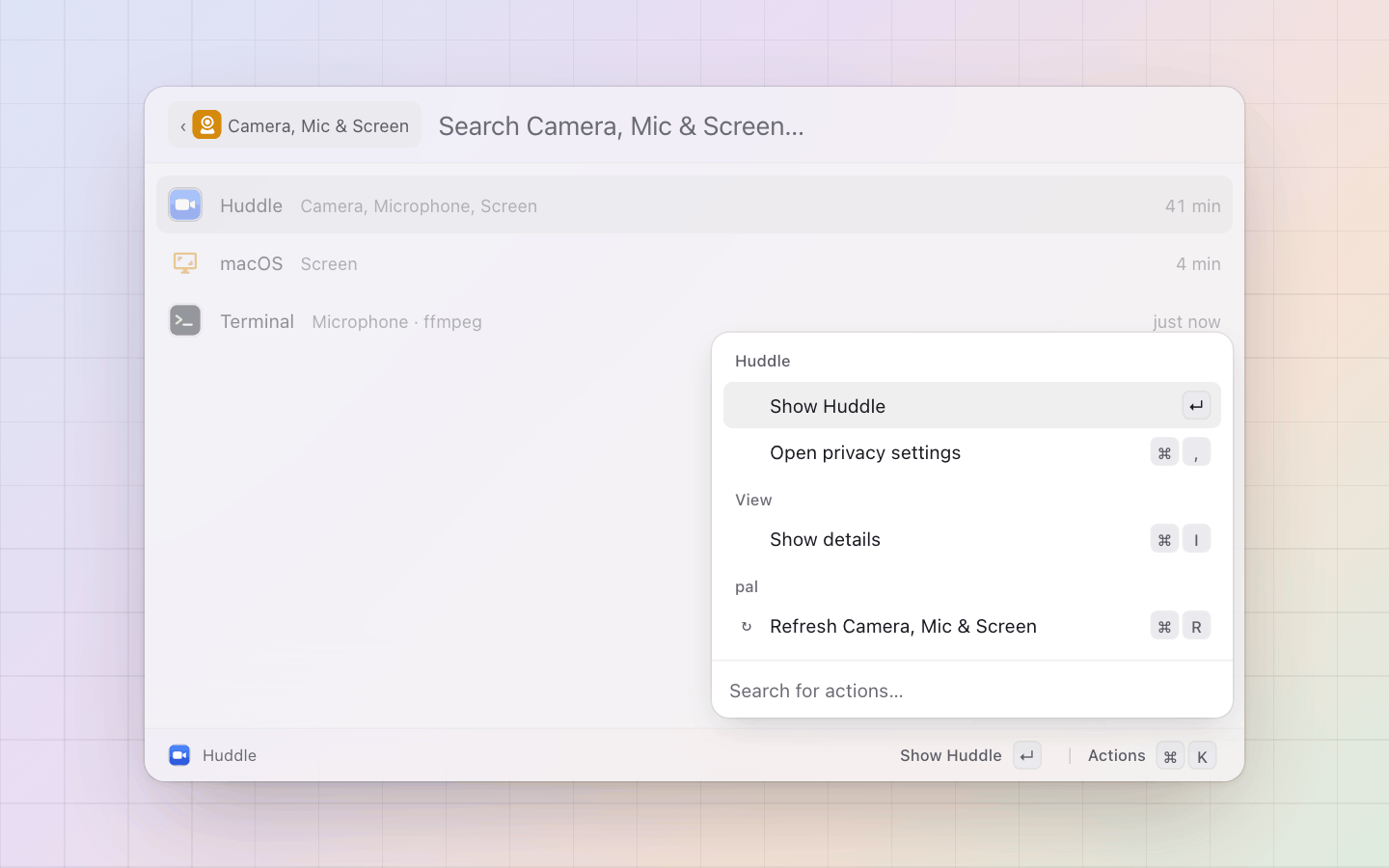Viewport: 1389px width, 868px height.
Task: Select Refresh Camera, Mic & Screen action
Action: point(972,626)
